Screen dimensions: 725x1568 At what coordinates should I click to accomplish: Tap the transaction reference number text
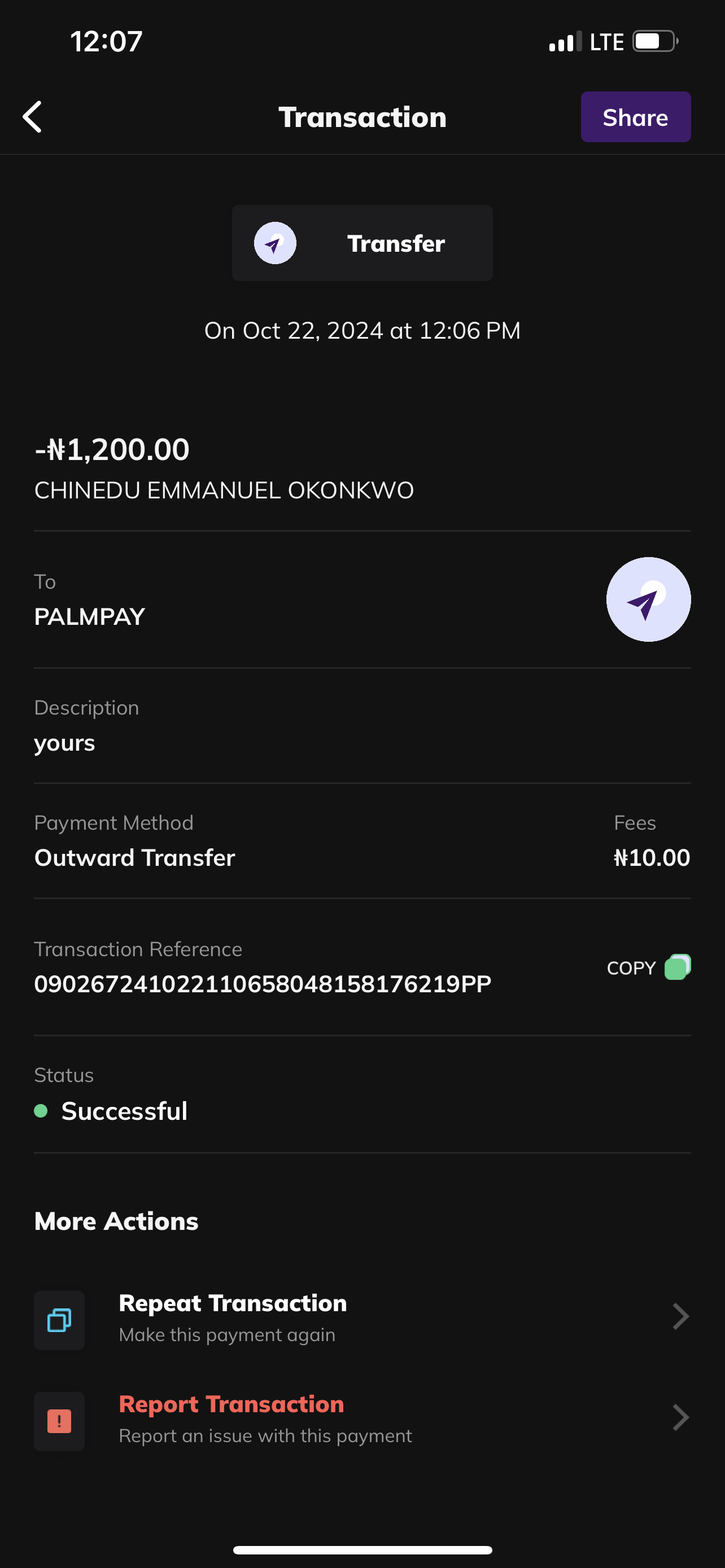(x=263, y=984)
